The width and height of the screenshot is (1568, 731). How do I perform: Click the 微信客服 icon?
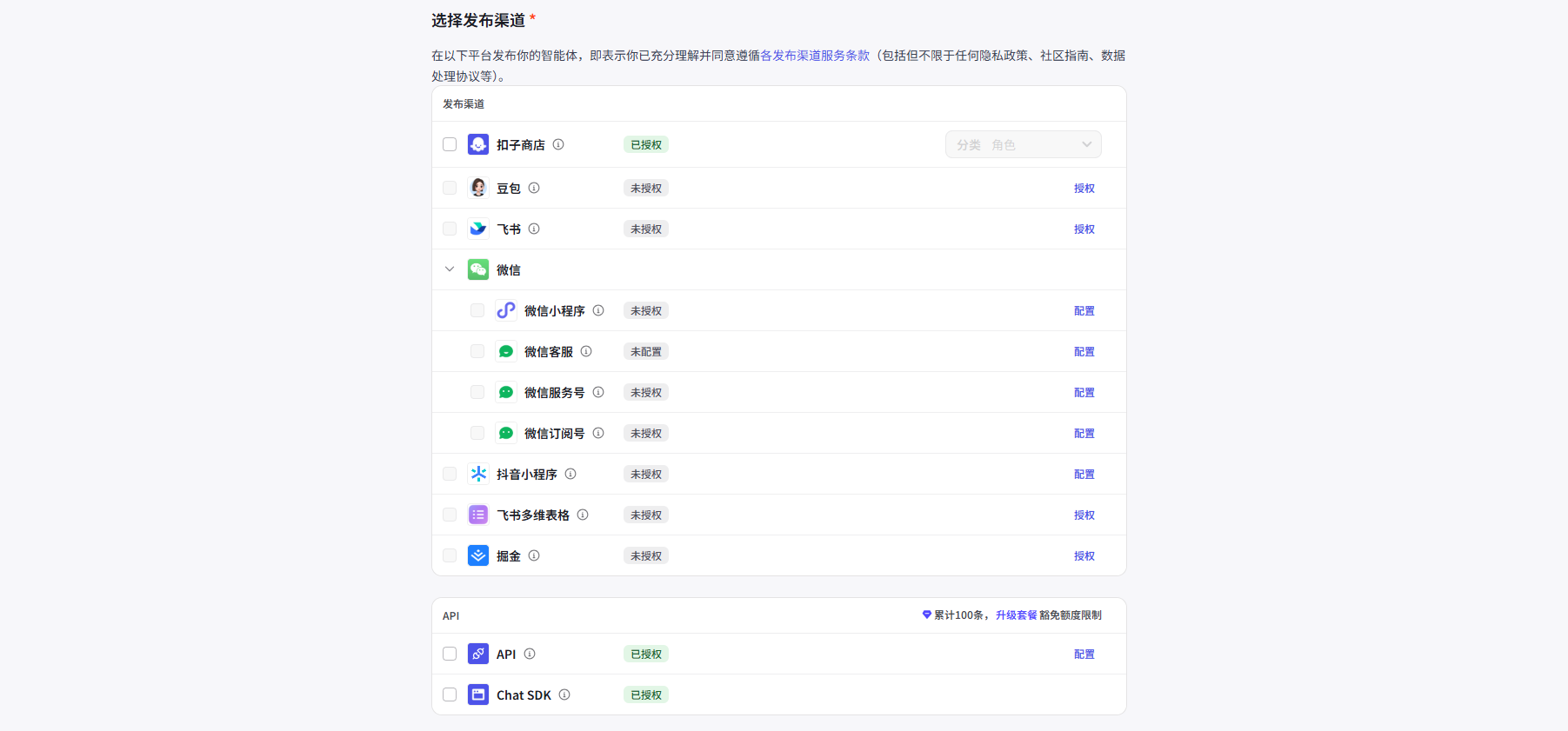pos(506,351)
